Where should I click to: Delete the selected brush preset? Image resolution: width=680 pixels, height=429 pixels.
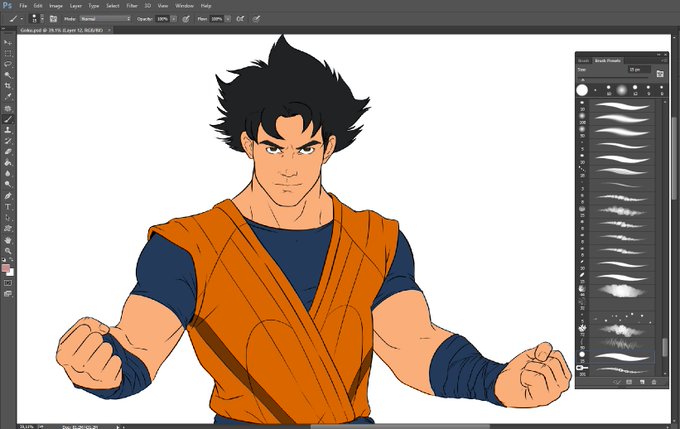click(654, 382)
